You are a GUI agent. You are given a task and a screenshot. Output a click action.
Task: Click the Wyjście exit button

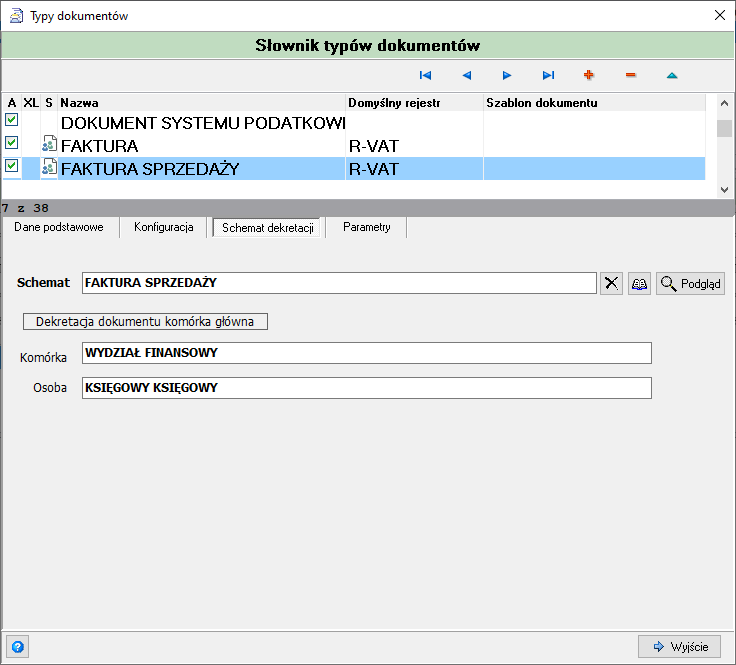[680, 647]
